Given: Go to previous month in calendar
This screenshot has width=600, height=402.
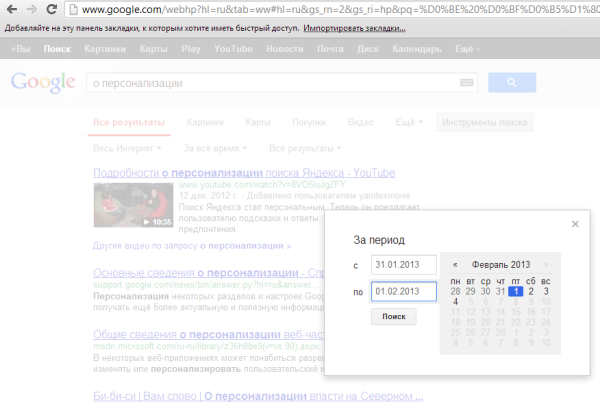Looking at the screenshot, I should (455, 265).
